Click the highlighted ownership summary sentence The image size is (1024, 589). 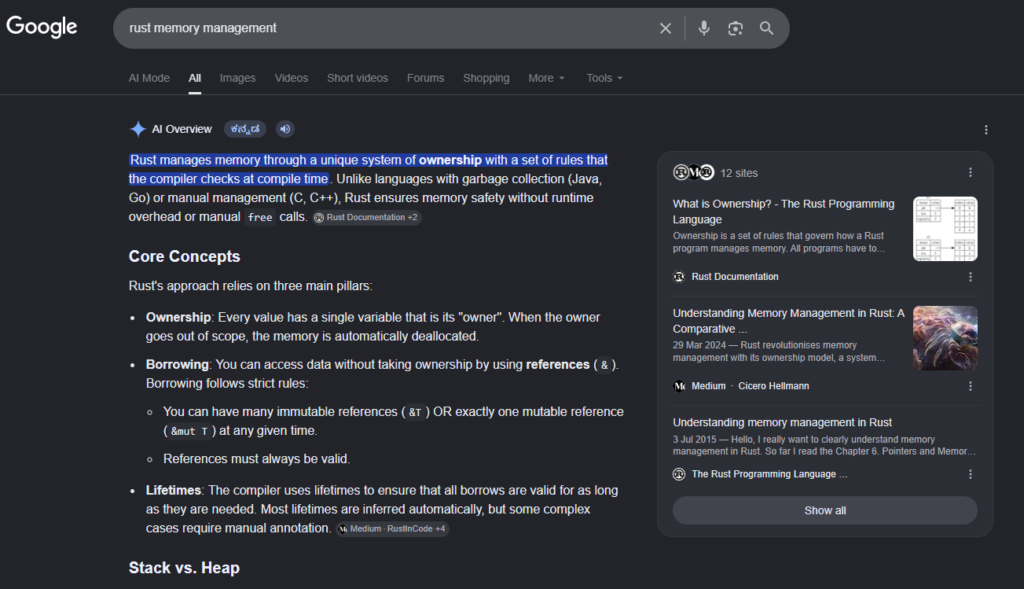tap(368, 169)
